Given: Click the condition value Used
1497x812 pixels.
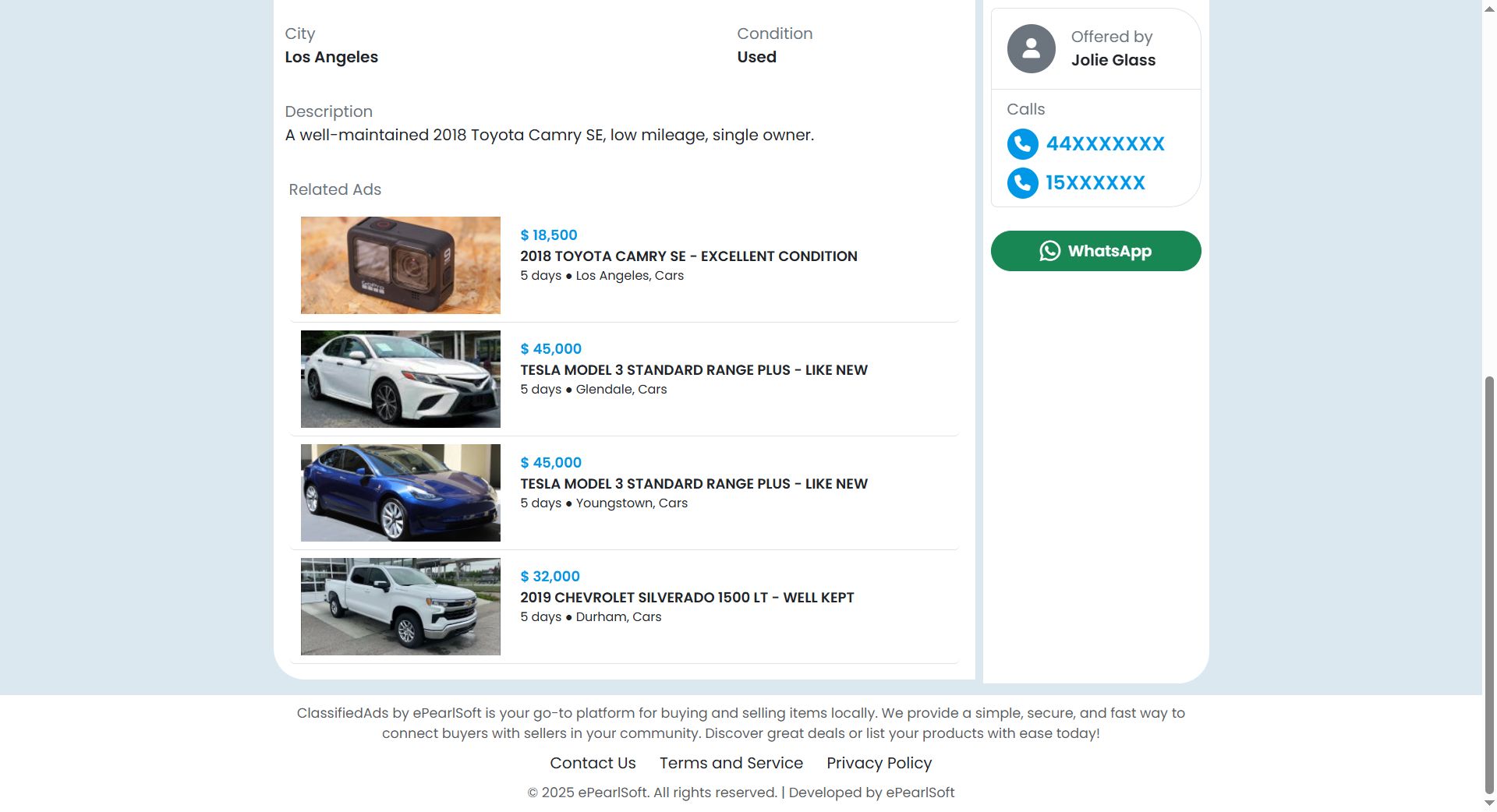Looking at the screenshot, I should [756, 57].
